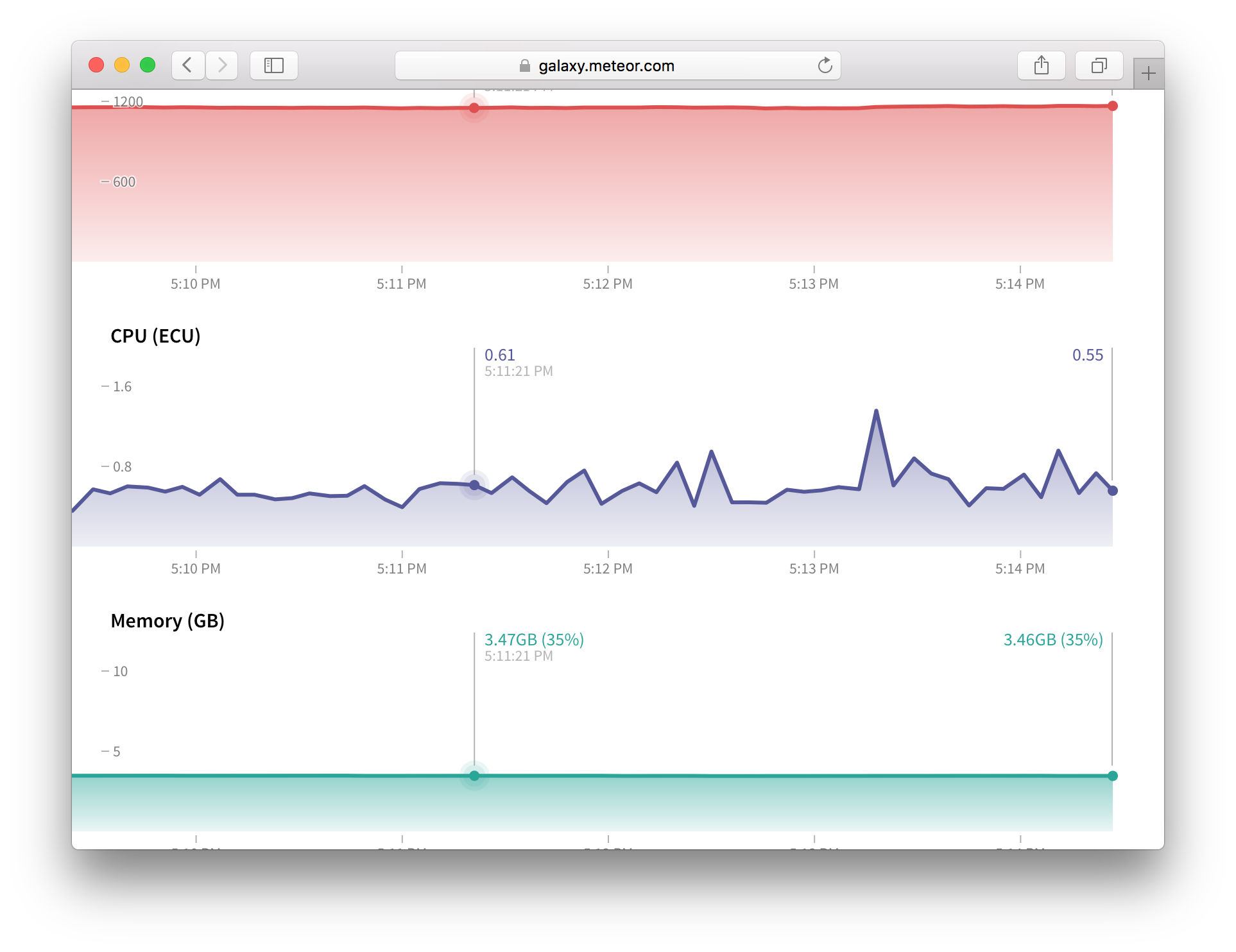Image resolution: width=1236 pixels, height=952 pixels.
Task: Click the 3.47GB (35%) memory label
Action: [x=534, y=640]
